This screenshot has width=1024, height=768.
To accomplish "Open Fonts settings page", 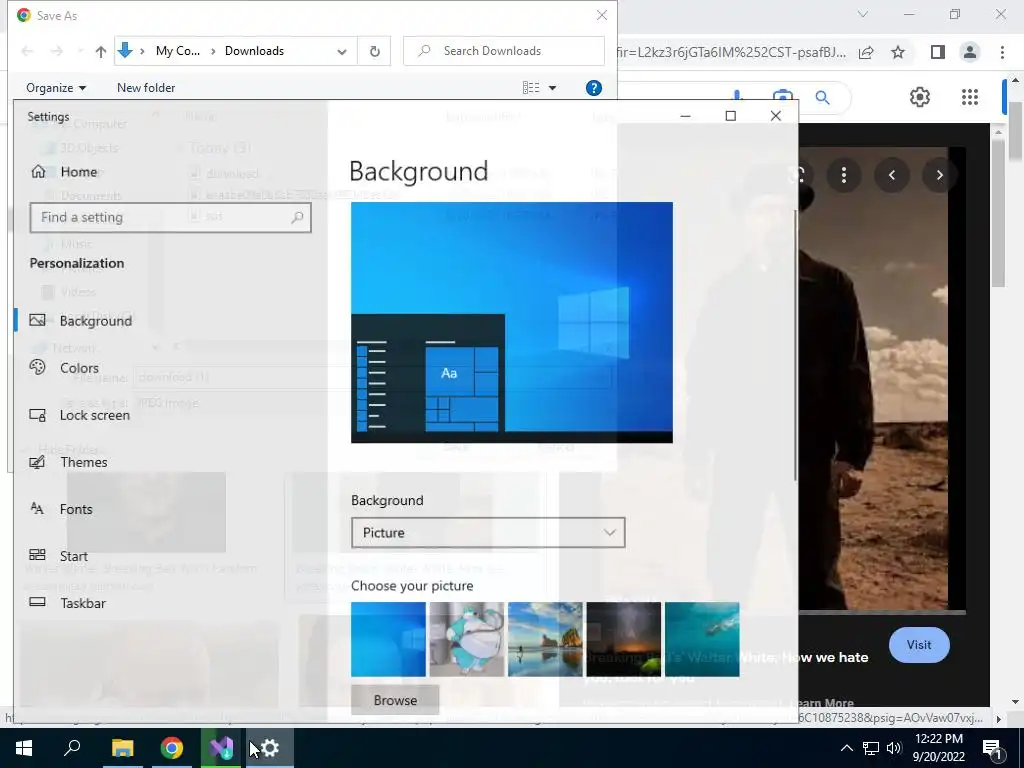I will pyautogui.click(x=61, y=509).
